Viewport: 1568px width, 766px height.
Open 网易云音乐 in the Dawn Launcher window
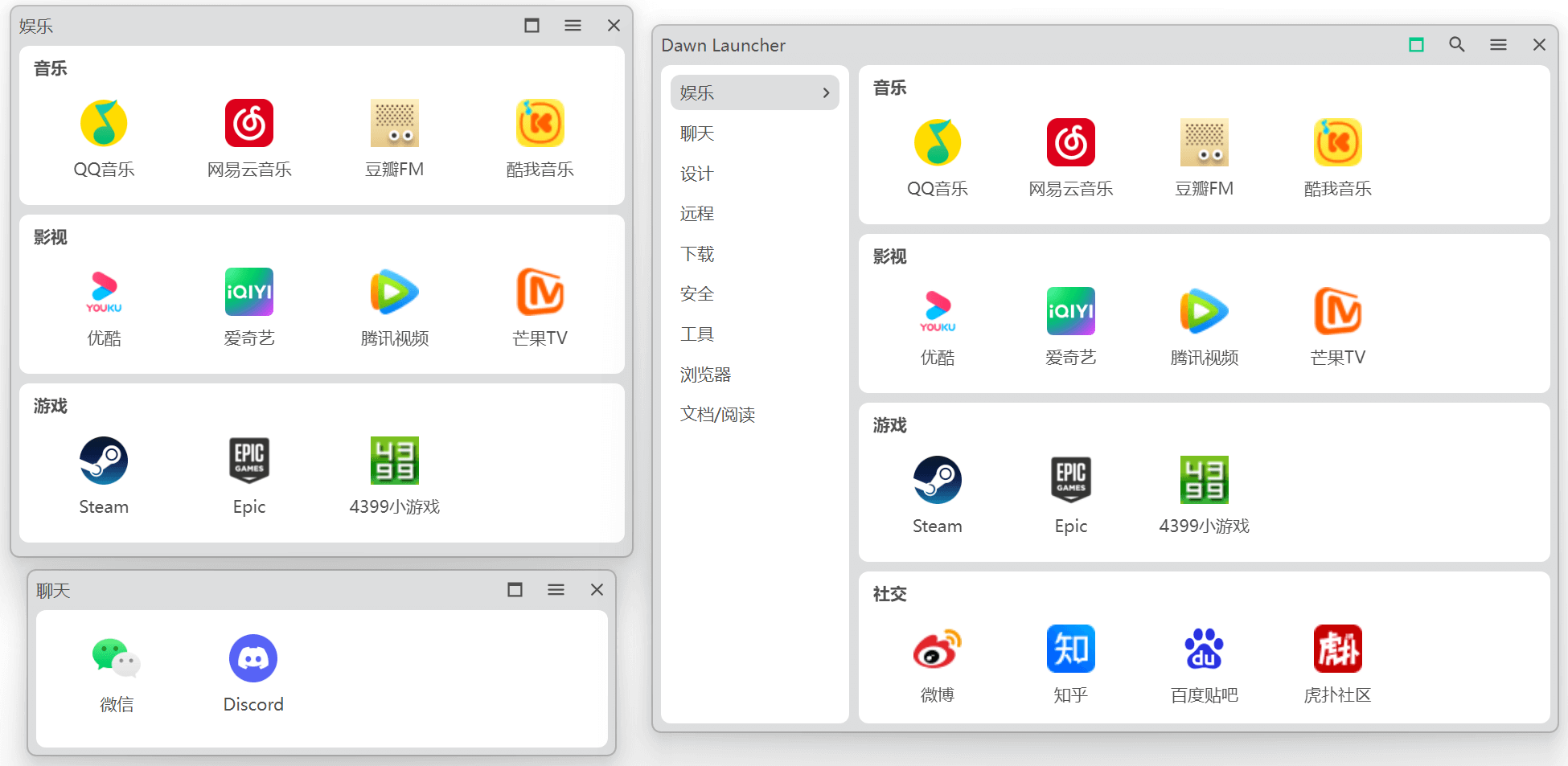1071,158
